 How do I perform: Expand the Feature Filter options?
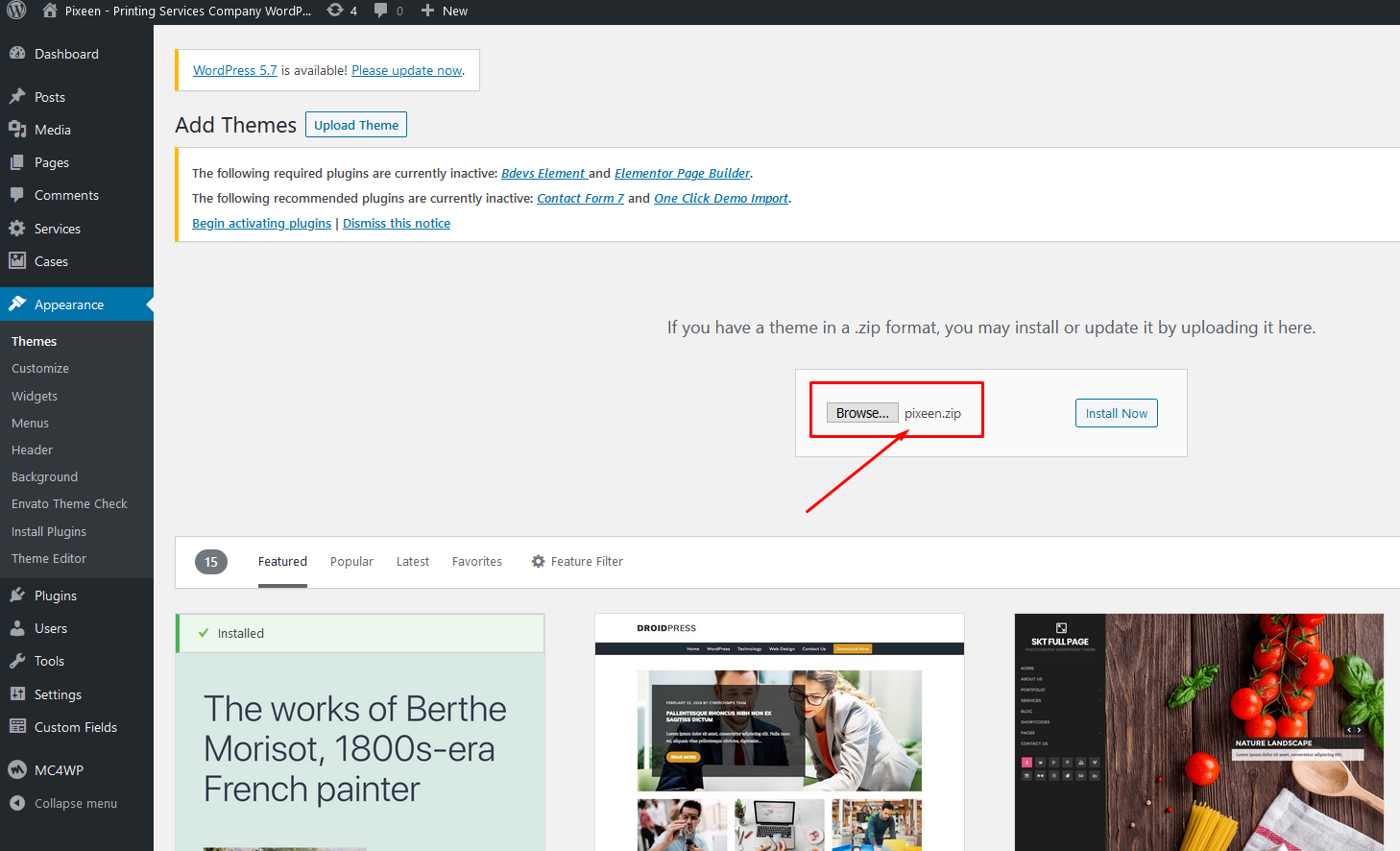pyautogui.click(x=577, y=562)
